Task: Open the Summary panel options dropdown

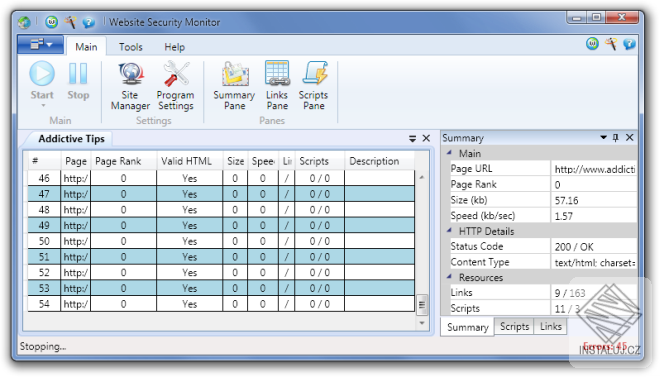Action: point(603,138)
